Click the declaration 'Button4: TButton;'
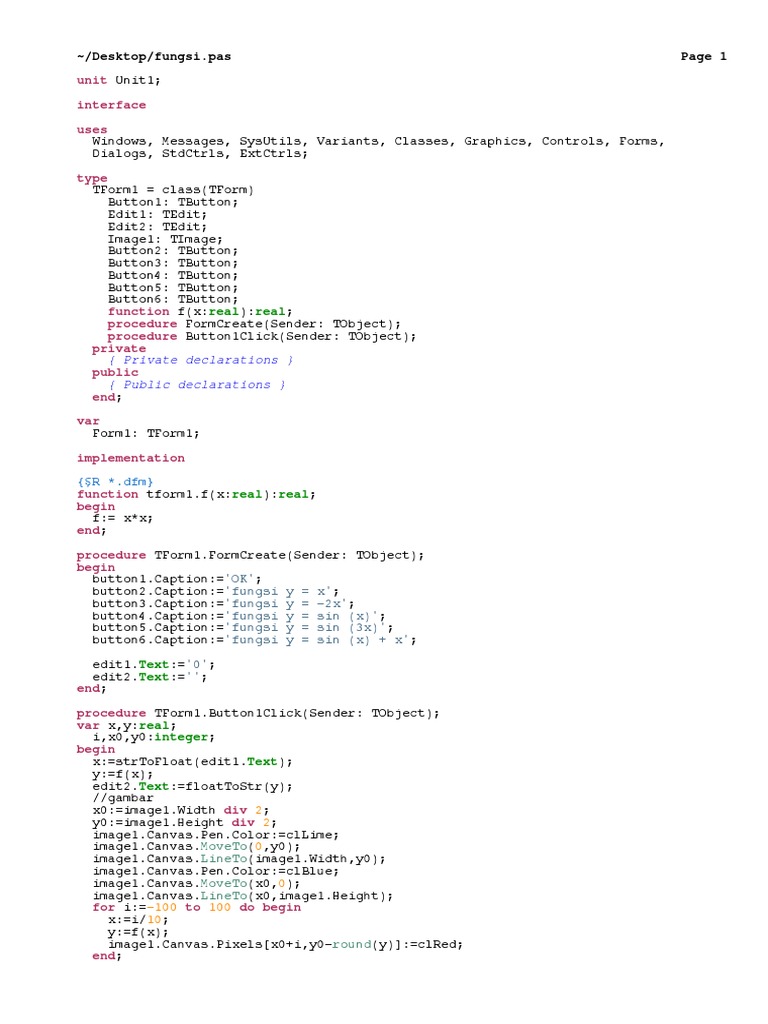 click(x=173, y=276)
